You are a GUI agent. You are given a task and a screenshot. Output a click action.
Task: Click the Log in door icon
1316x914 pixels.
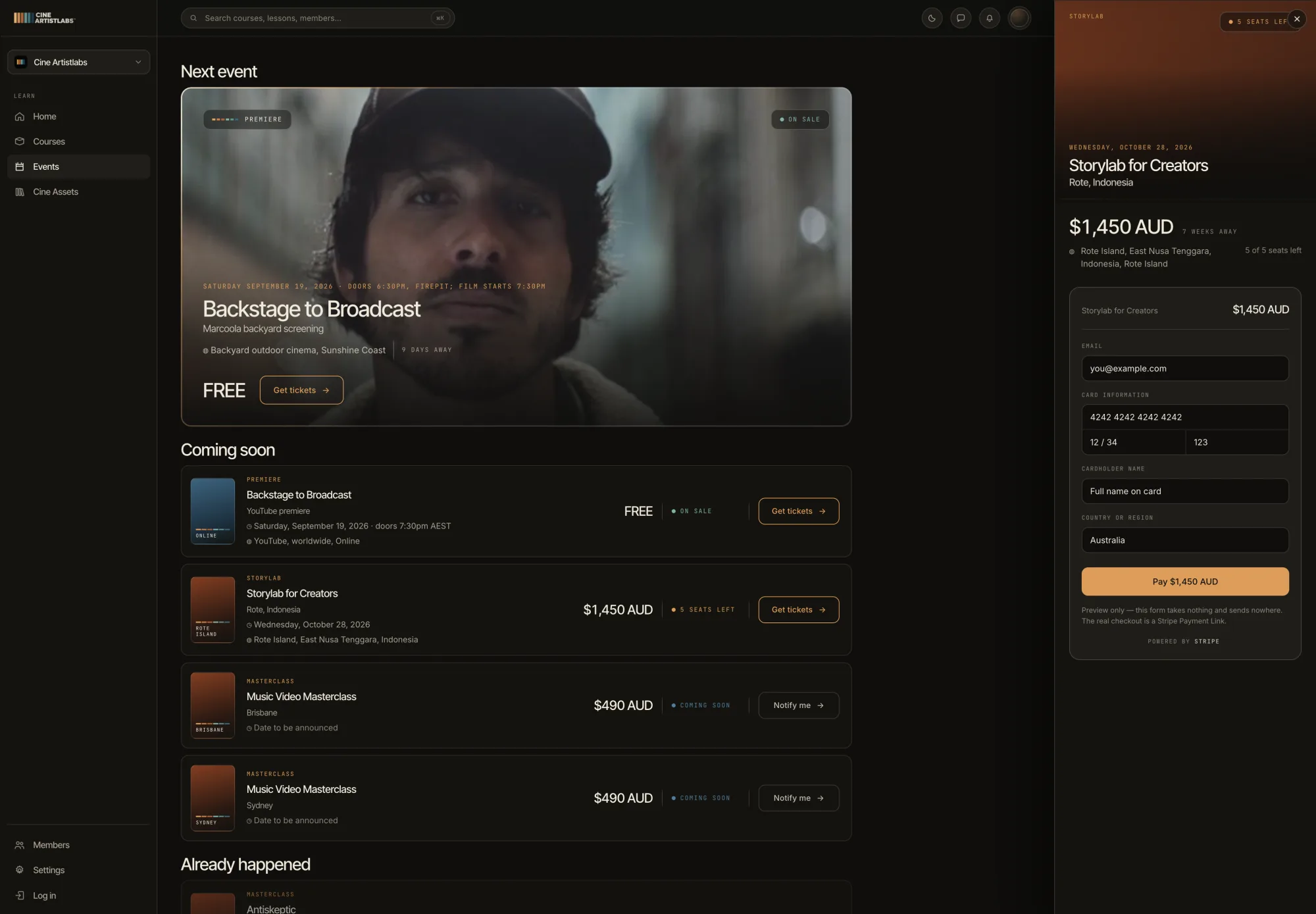[x=20, y=896]
